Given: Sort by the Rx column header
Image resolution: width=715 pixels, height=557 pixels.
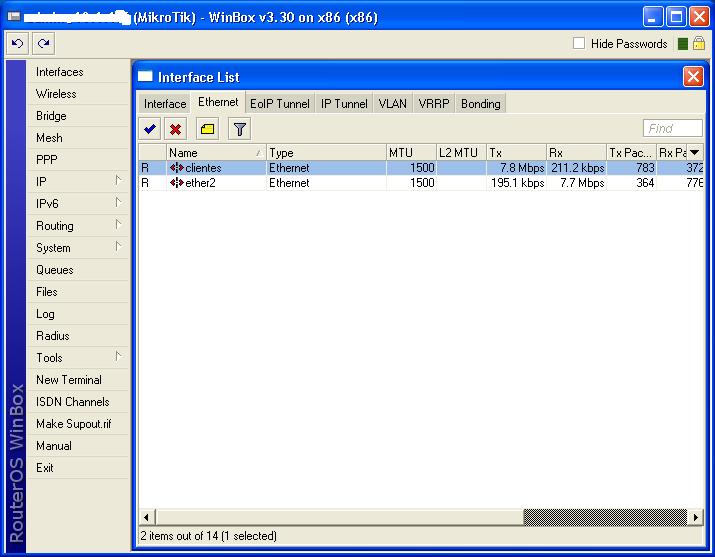Looking at the screenshot, I should click(576, 153).
